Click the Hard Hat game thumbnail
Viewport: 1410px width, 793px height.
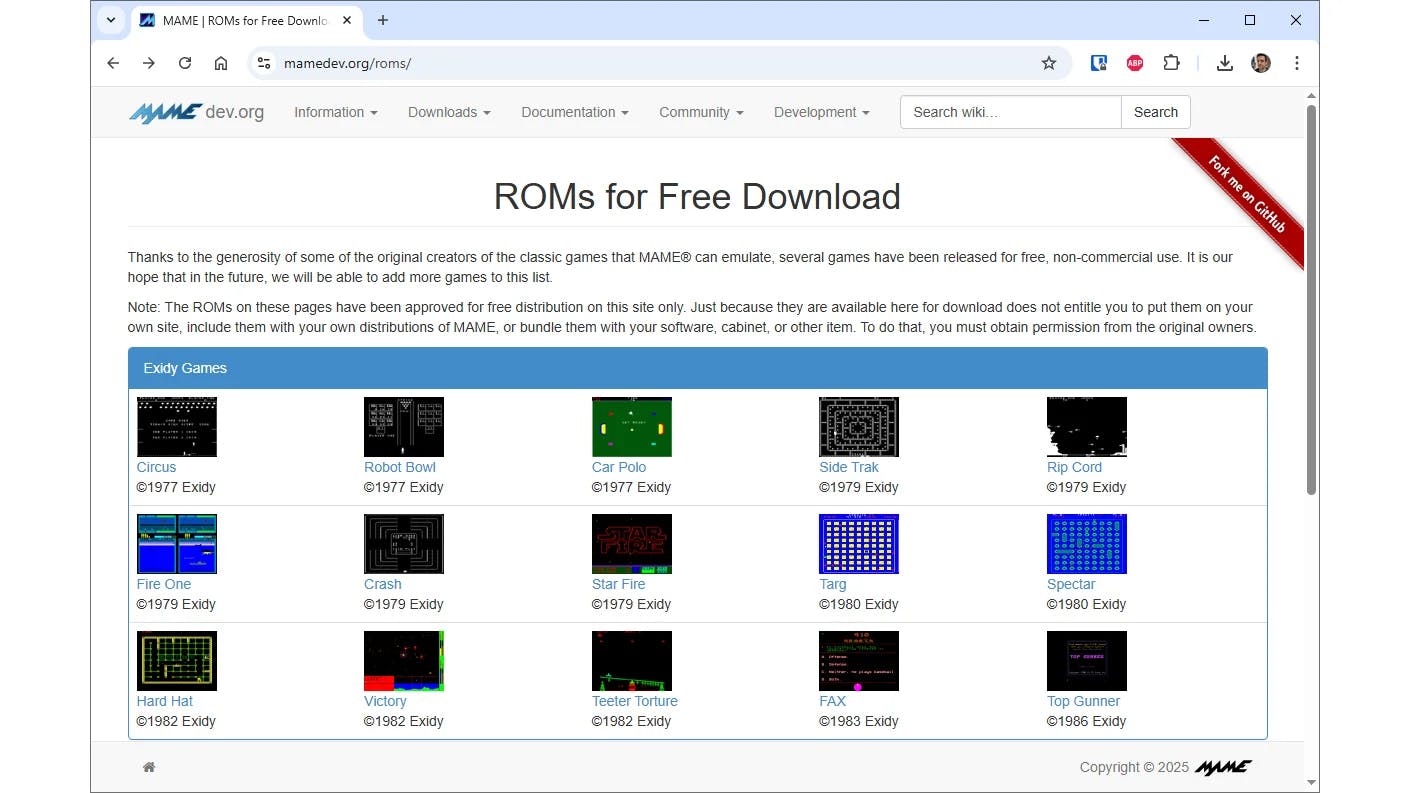[177, 661]
